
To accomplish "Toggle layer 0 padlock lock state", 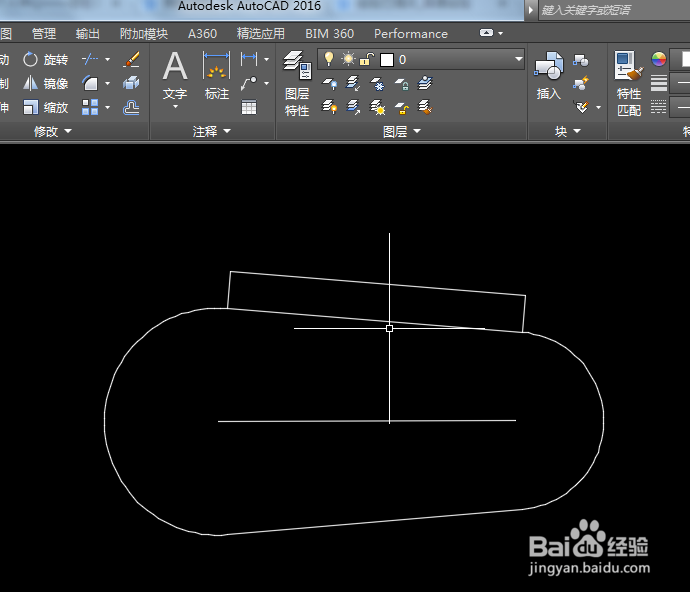I will pyautogui.click(x=367, y=59).
